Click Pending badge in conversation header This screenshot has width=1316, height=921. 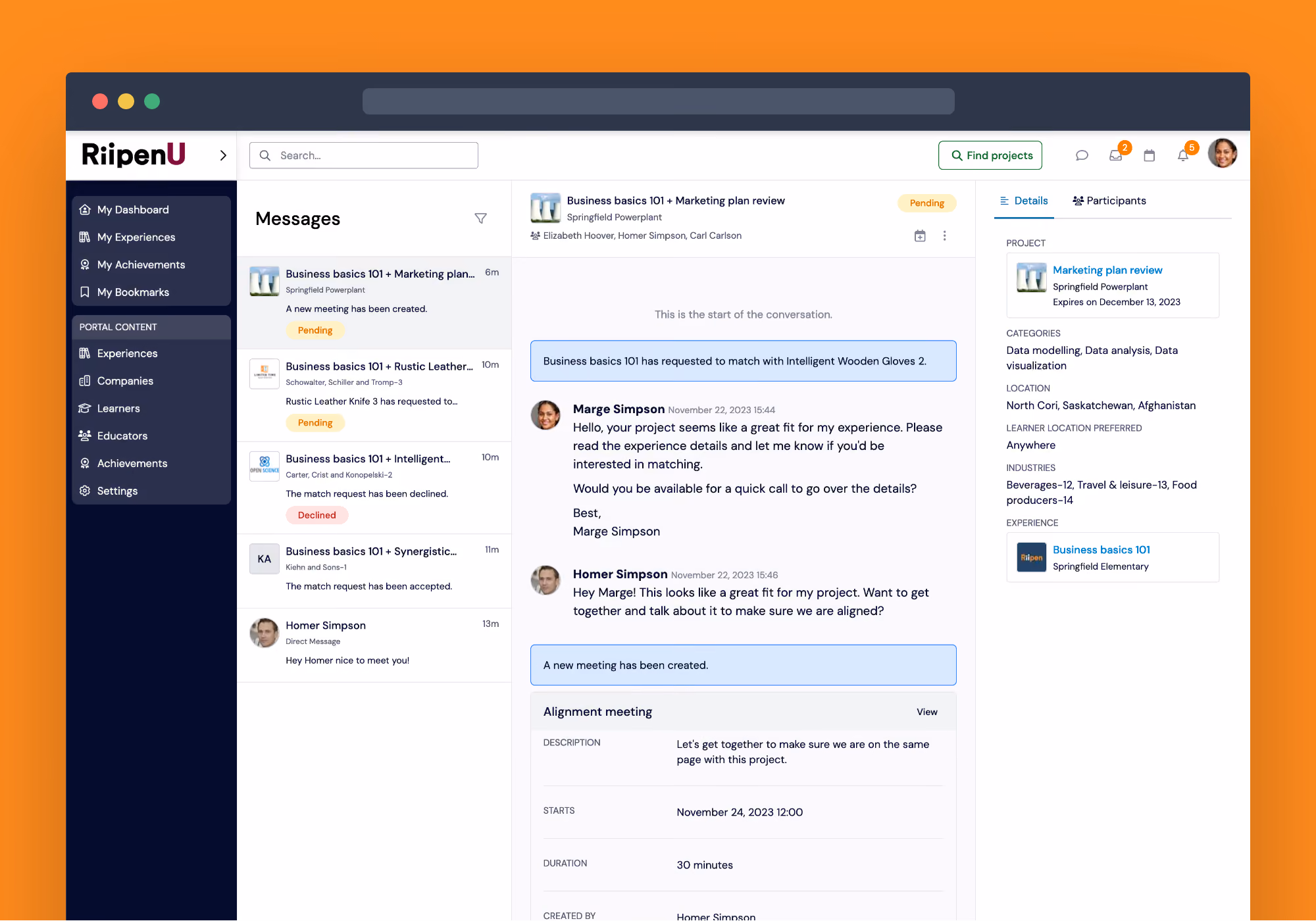926,203
